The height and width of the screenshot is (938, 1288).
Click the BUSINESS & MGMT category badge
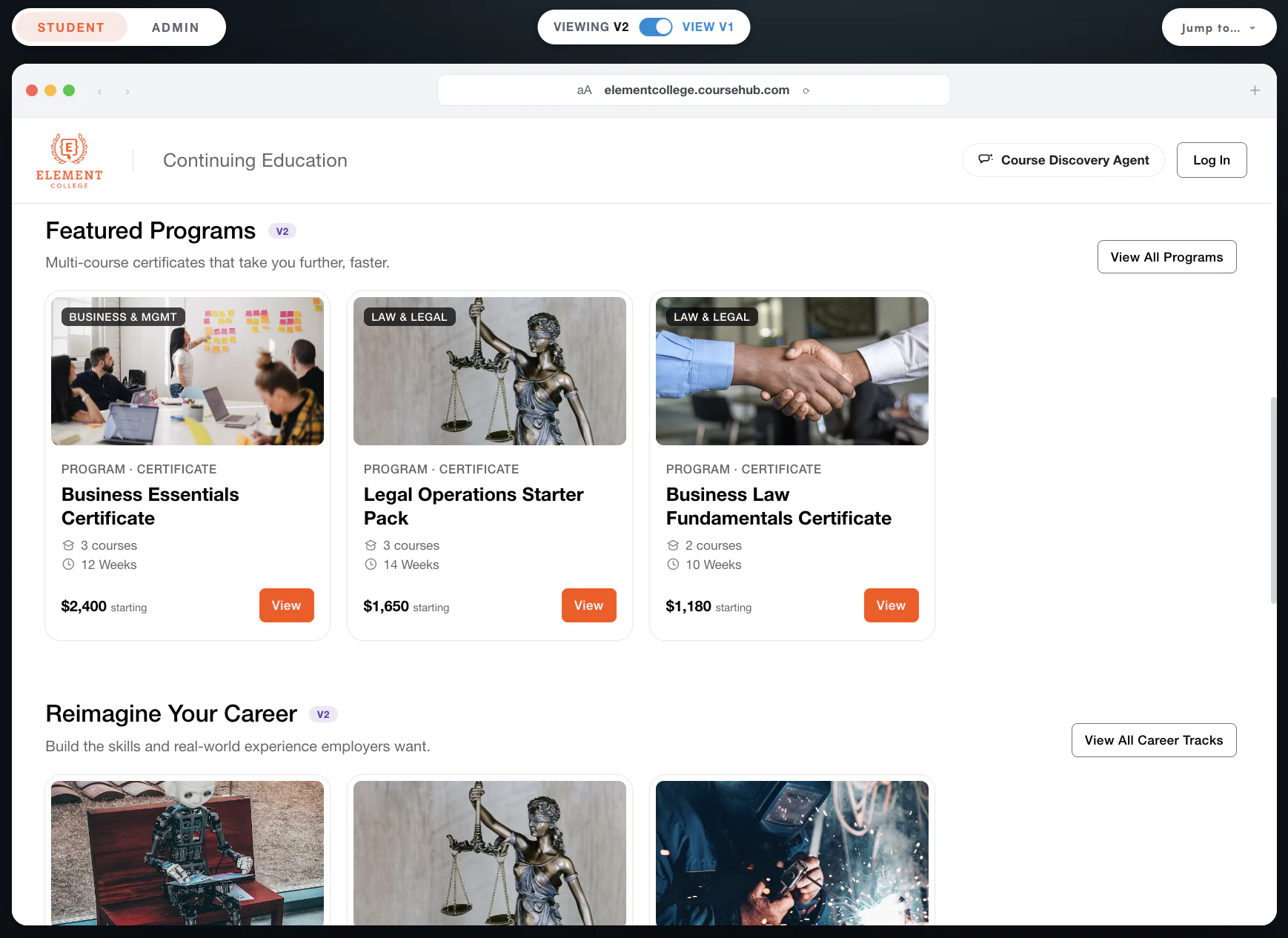coord(123,317)
